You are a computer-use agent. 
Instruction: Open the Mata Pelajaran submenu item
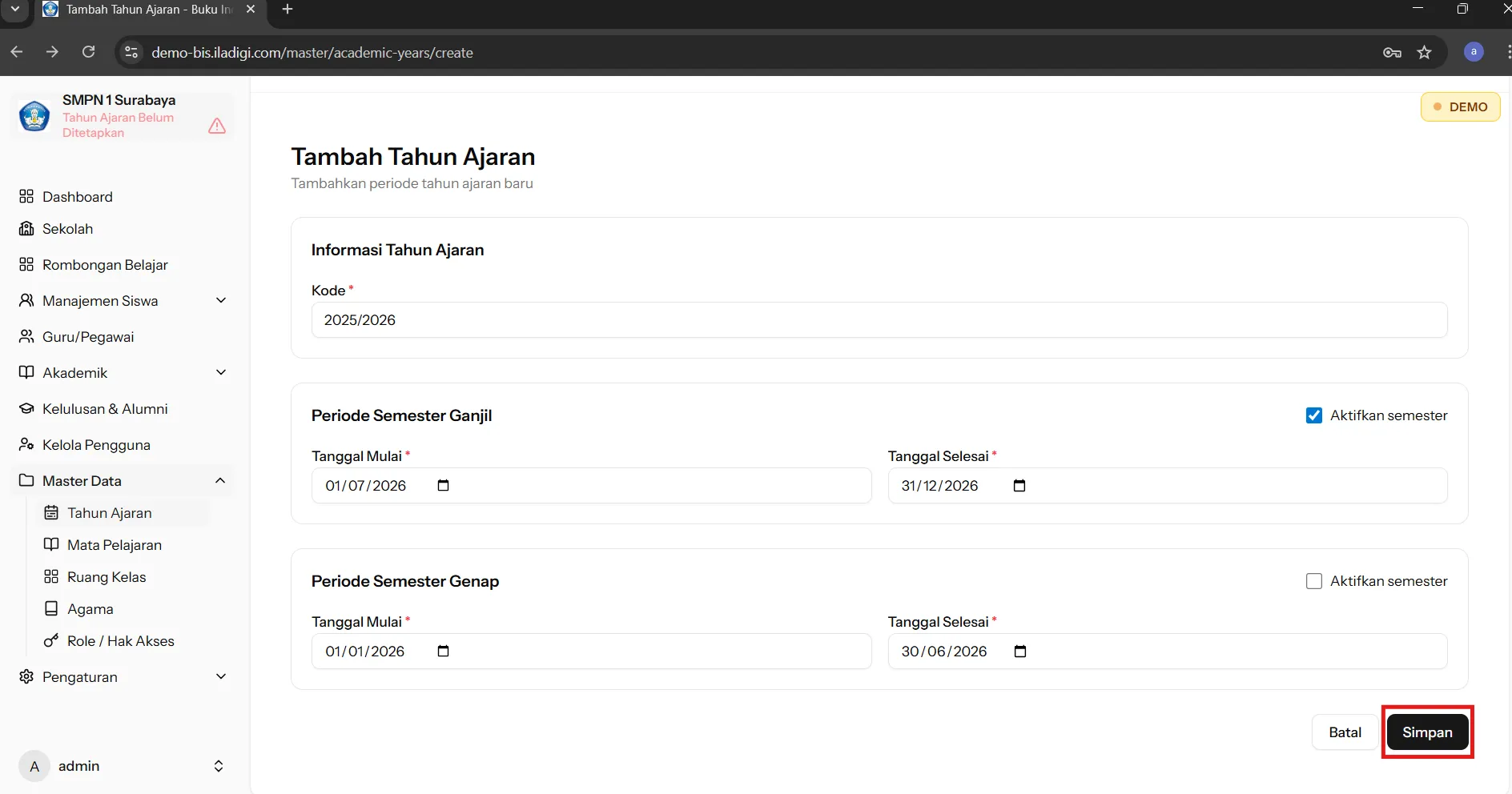(x=123, y=544)
